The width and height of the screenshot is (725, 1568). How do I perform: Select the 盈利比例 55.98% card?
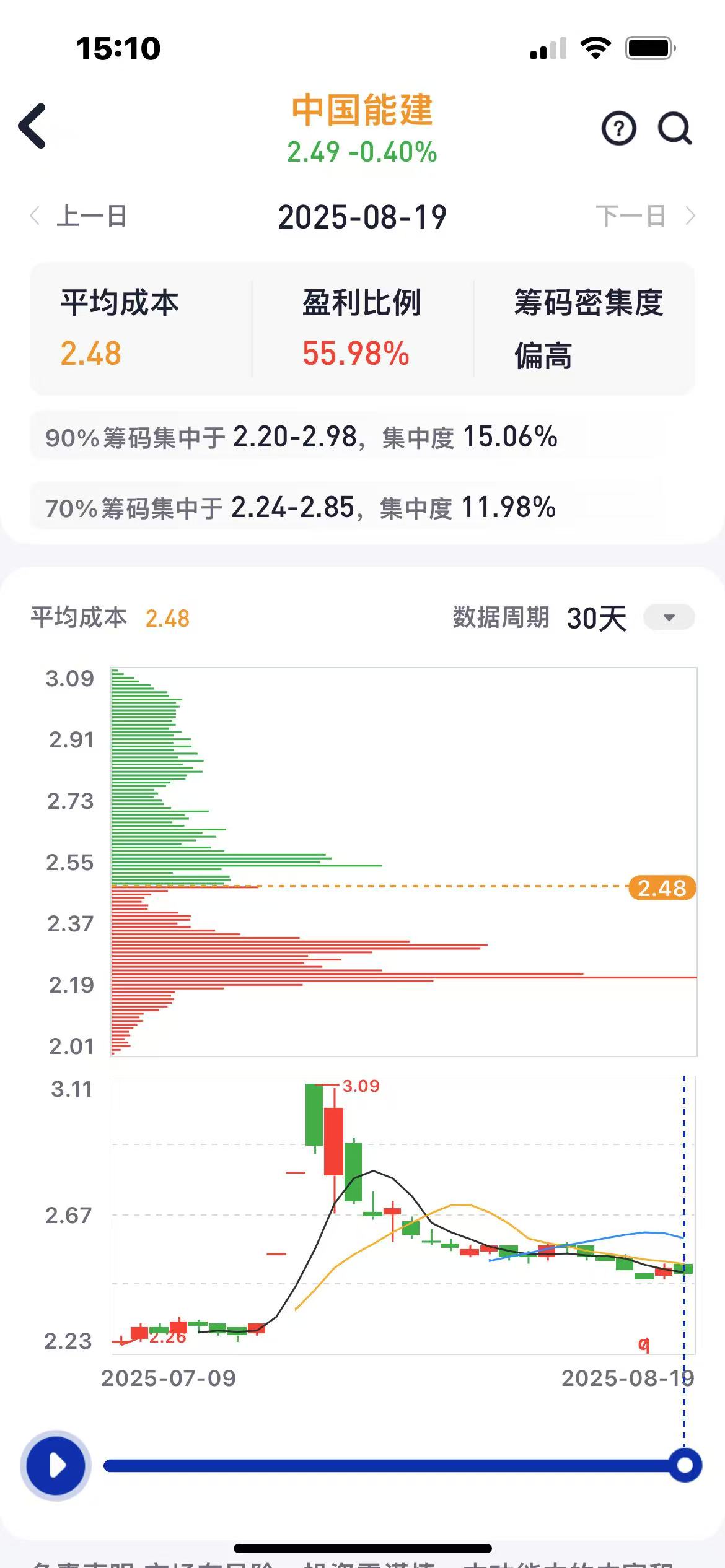362,328
